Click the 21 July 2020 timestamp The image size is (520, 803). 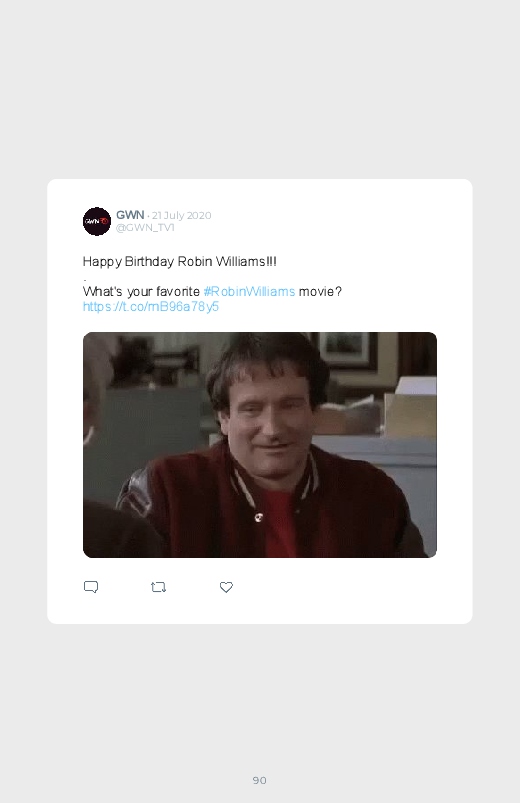point(181,215)
